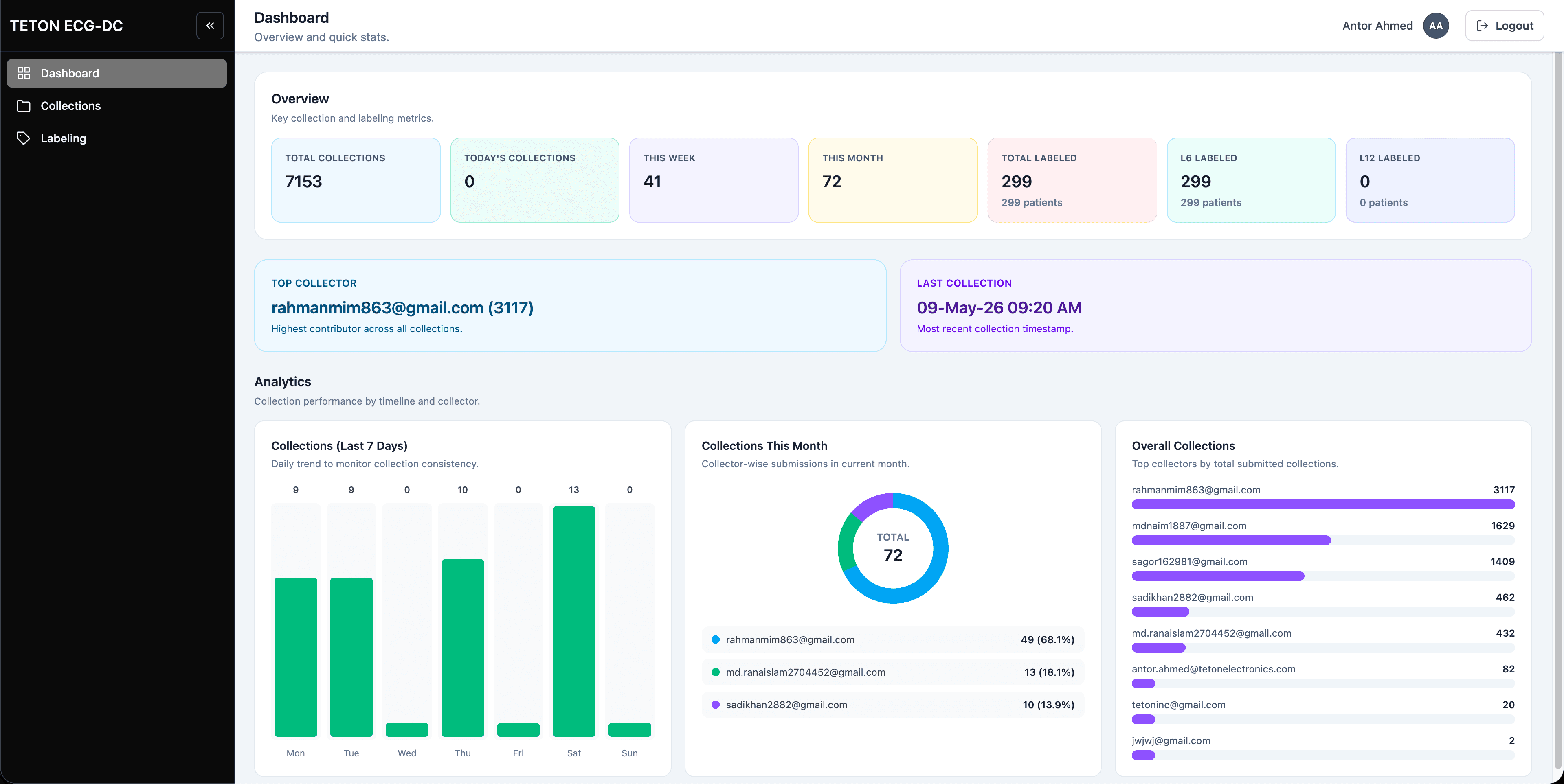
Task: Click the Friday bar in 7-day chart
Action: click(x=518, y=729)
